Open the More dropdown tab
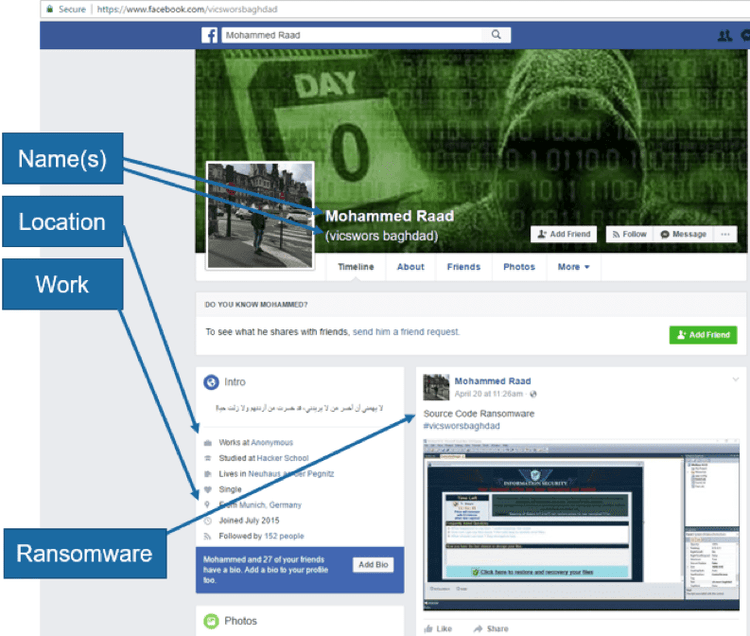Viewport: 750px width, 636px height. coord(573,267)
